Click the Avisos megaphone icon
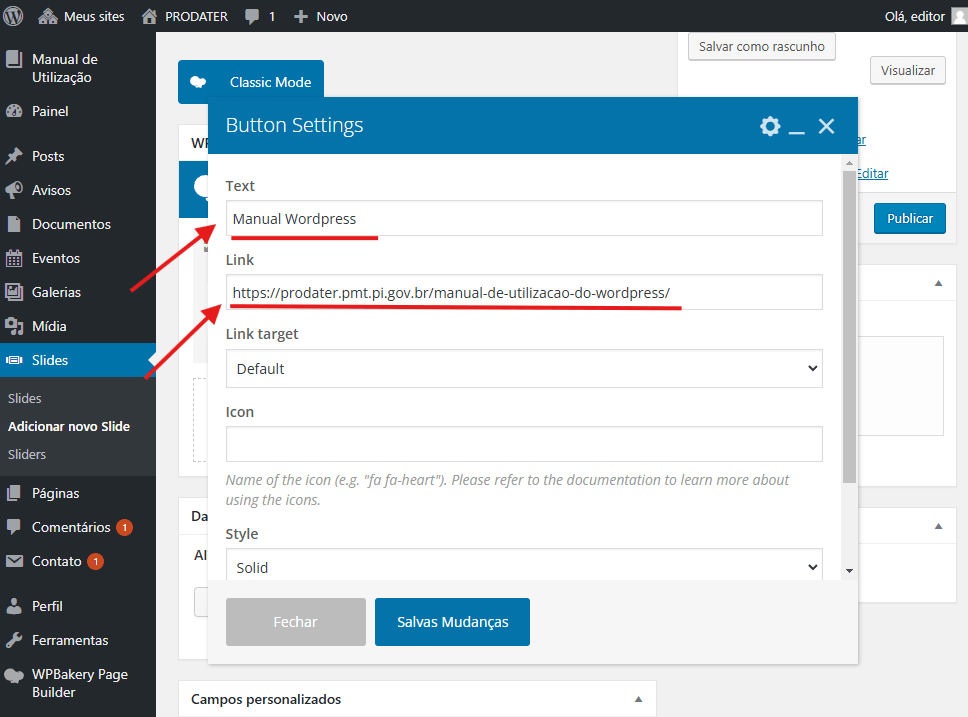The height and width of the screenshot is (717, 968). (x=14, y=190)
